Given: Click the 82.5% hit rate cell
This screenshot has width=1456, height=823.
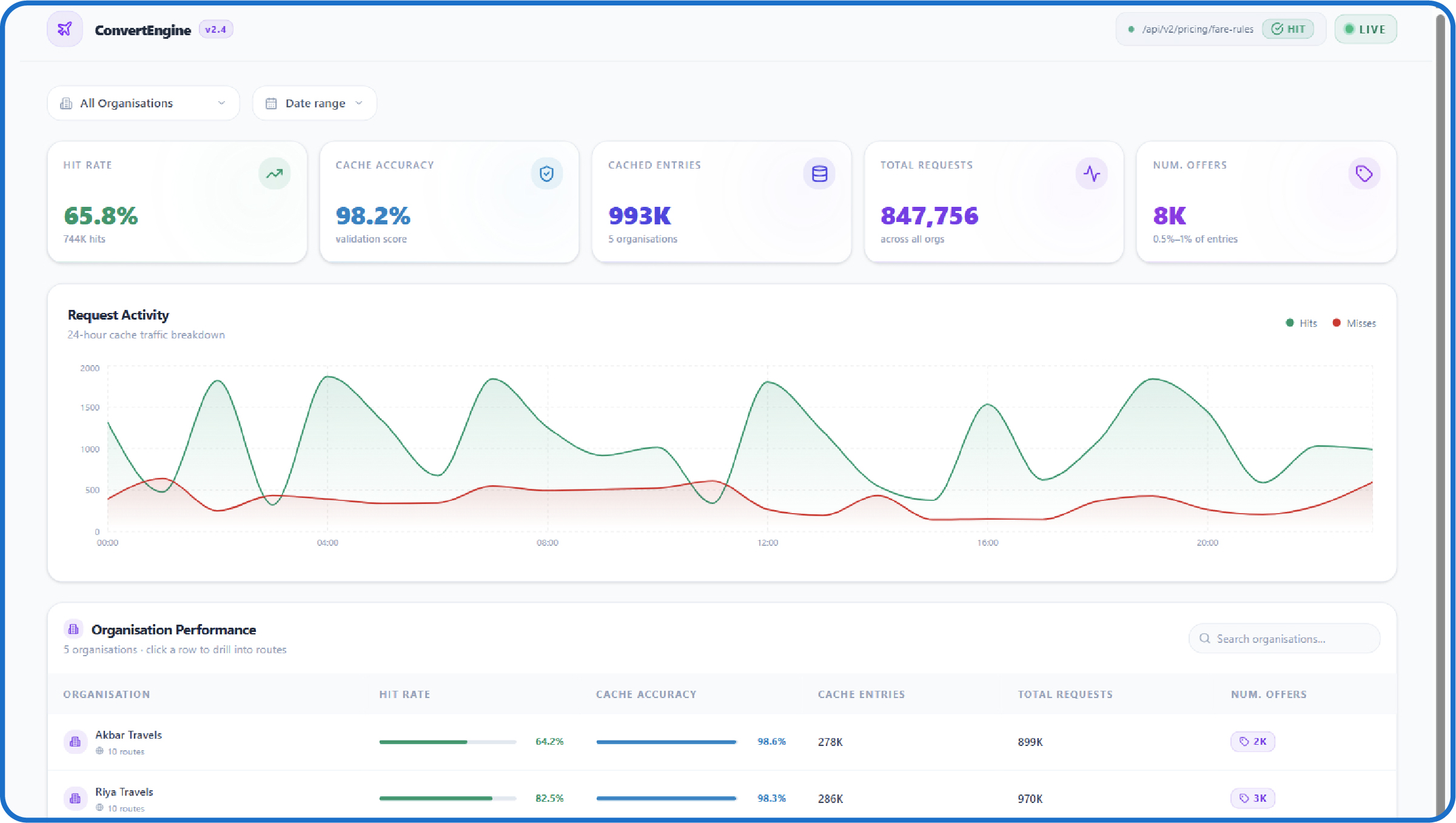Looking at the screenshot, I should [x=549, y=799].
